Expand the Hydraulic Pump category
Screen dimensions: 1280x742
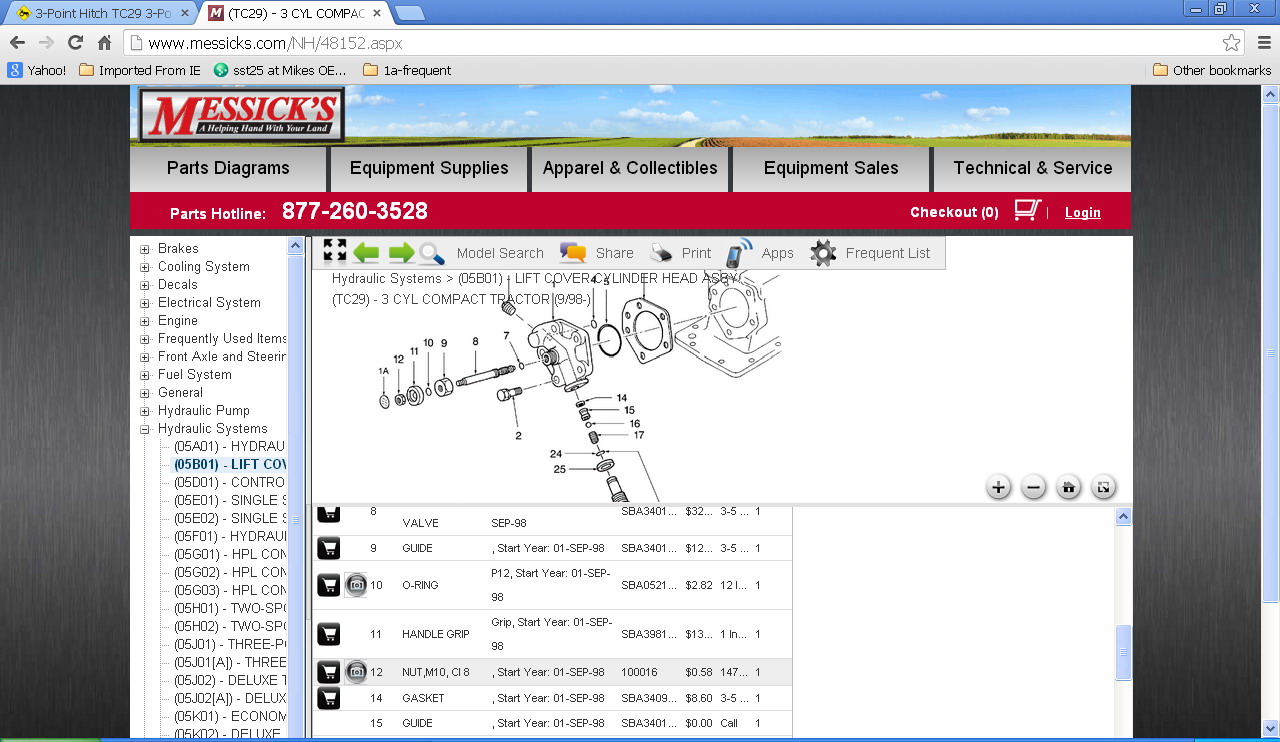[x=145, y=411]
